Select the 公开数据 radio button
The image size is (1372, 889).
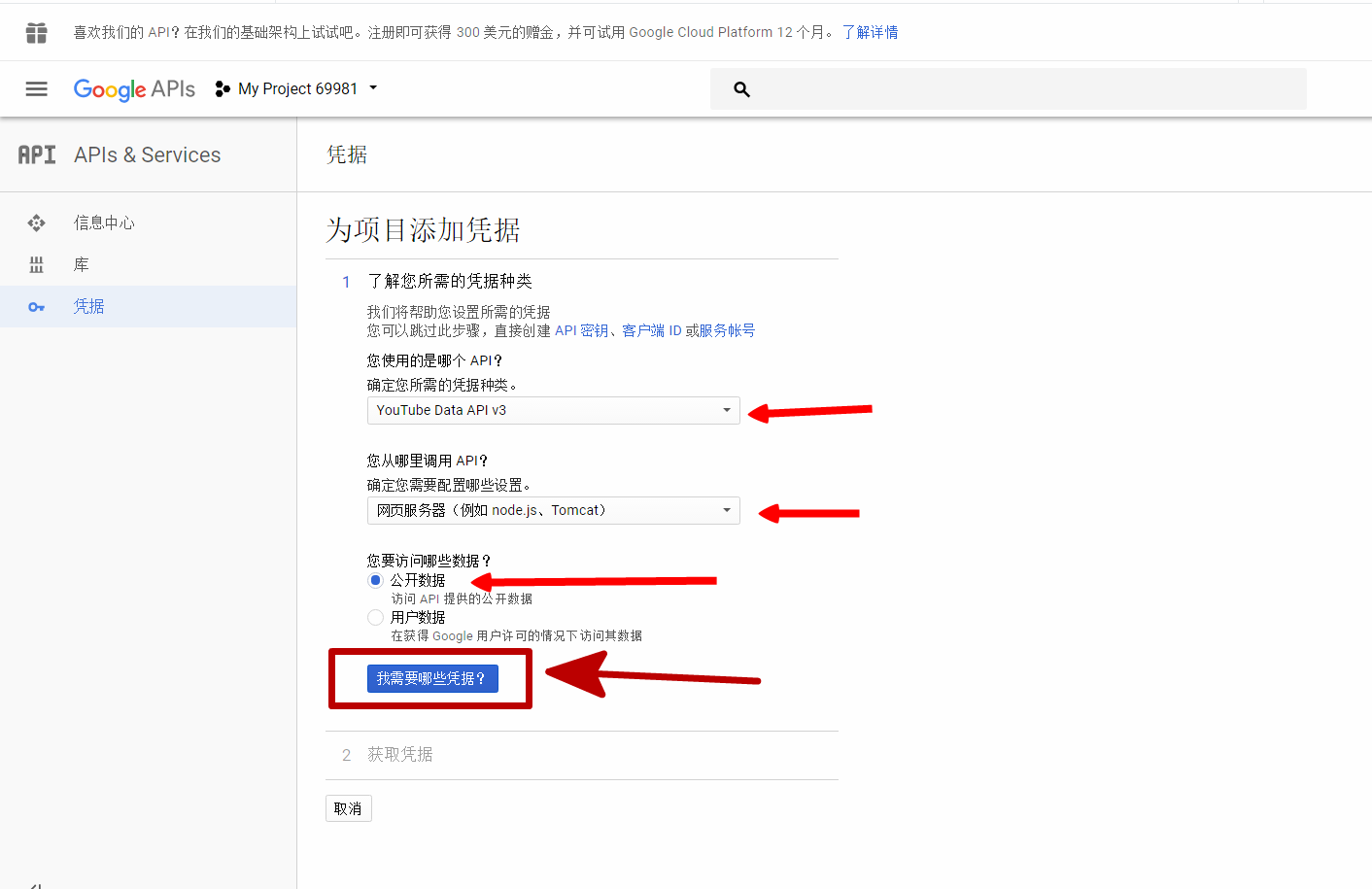[375, 580]
